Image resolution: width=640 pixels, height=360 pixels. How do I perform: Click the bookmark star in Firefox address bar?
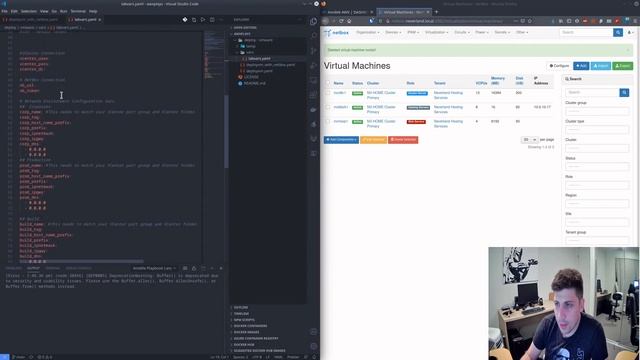[530, 21]
